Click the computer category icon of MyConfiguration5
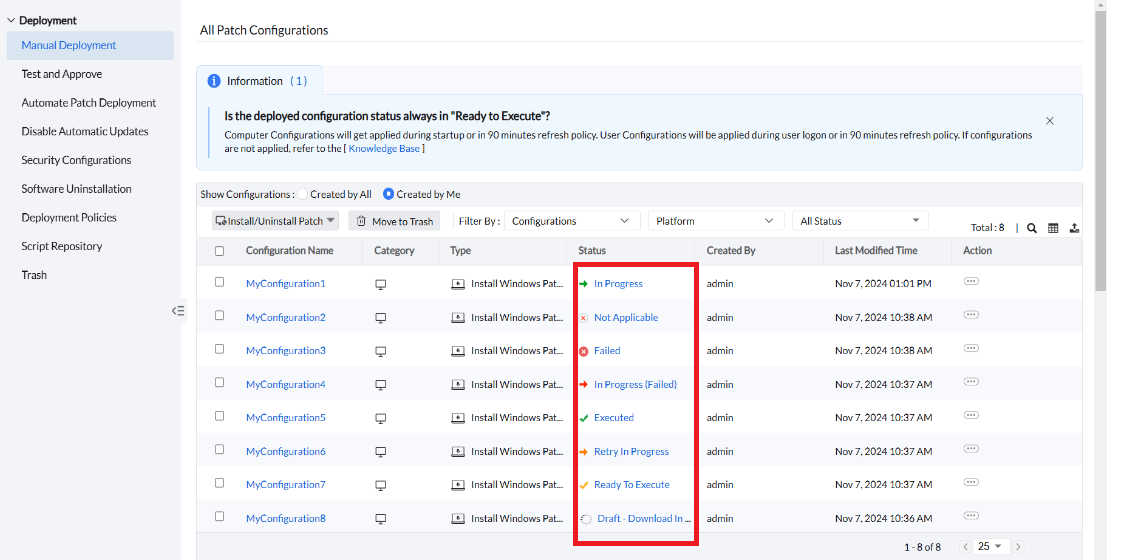 click(381, 418)
